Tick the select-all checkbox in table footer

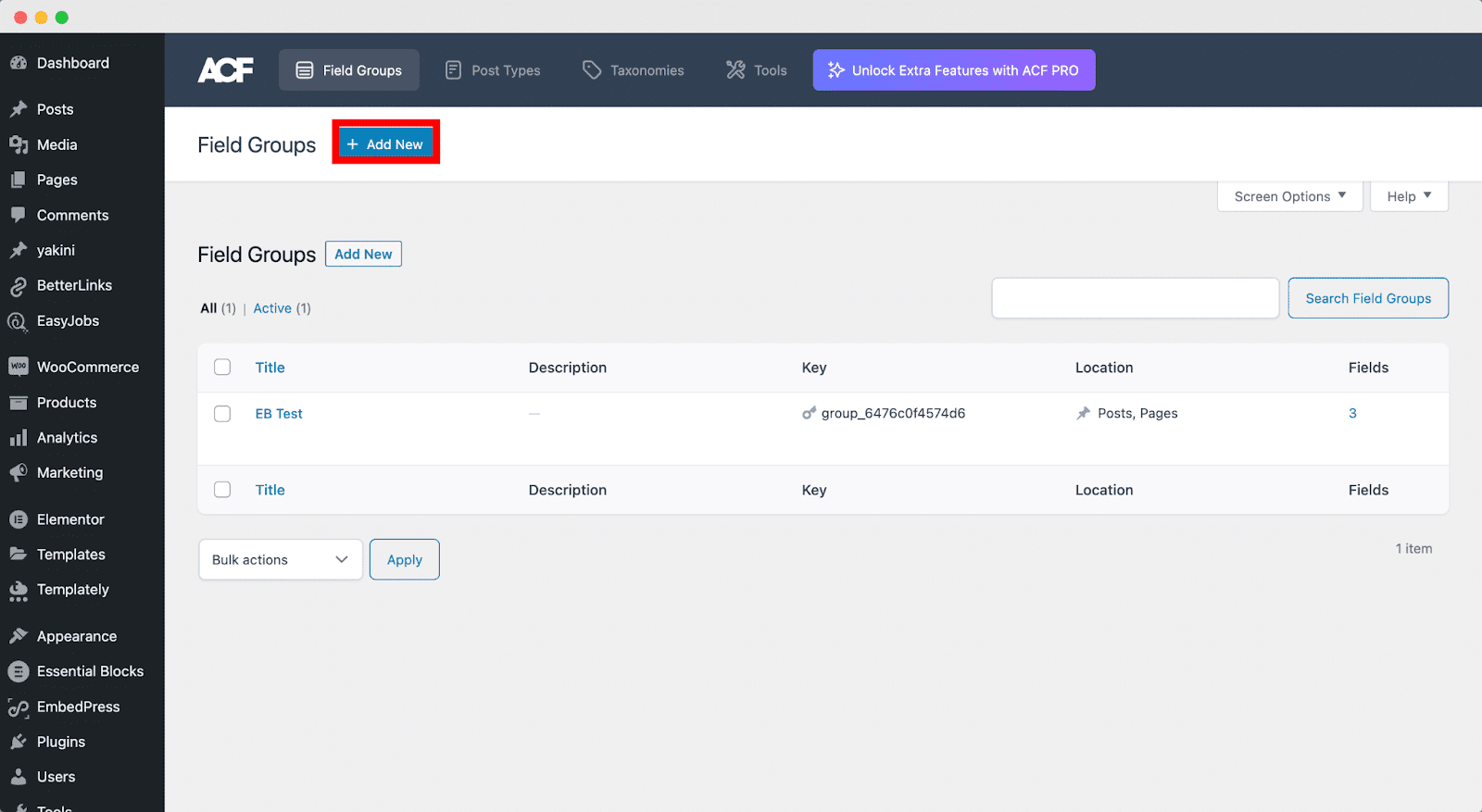point(222,490)
